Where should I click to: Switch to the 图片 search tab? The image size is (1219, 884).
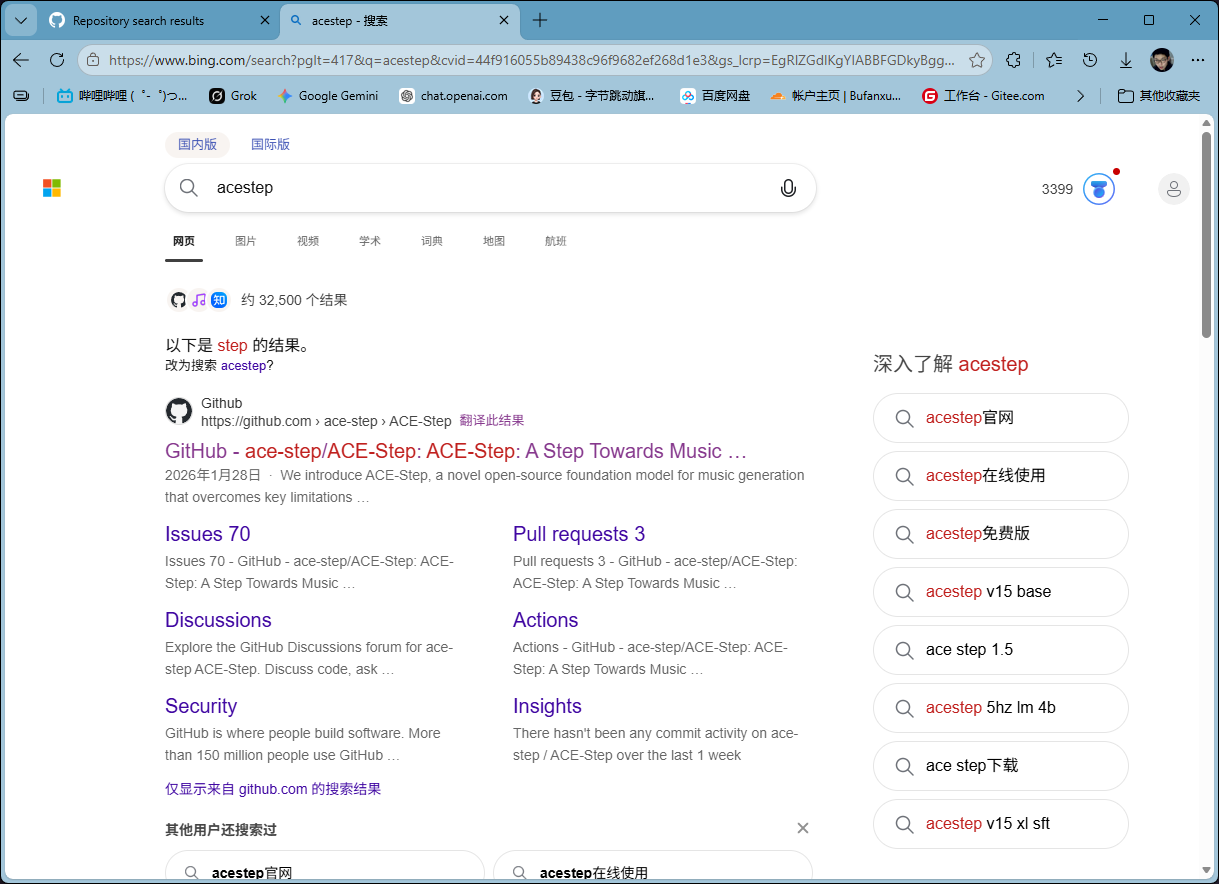tap(245, 241)
